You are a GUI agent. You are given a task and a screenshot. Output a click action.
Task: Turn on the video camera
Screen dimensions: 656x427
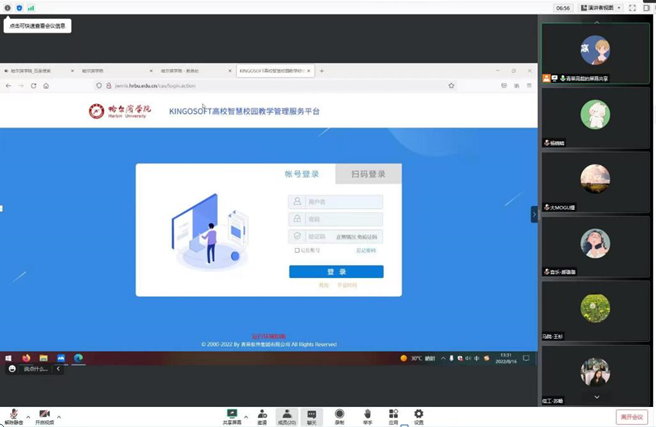tap(45, 414)
